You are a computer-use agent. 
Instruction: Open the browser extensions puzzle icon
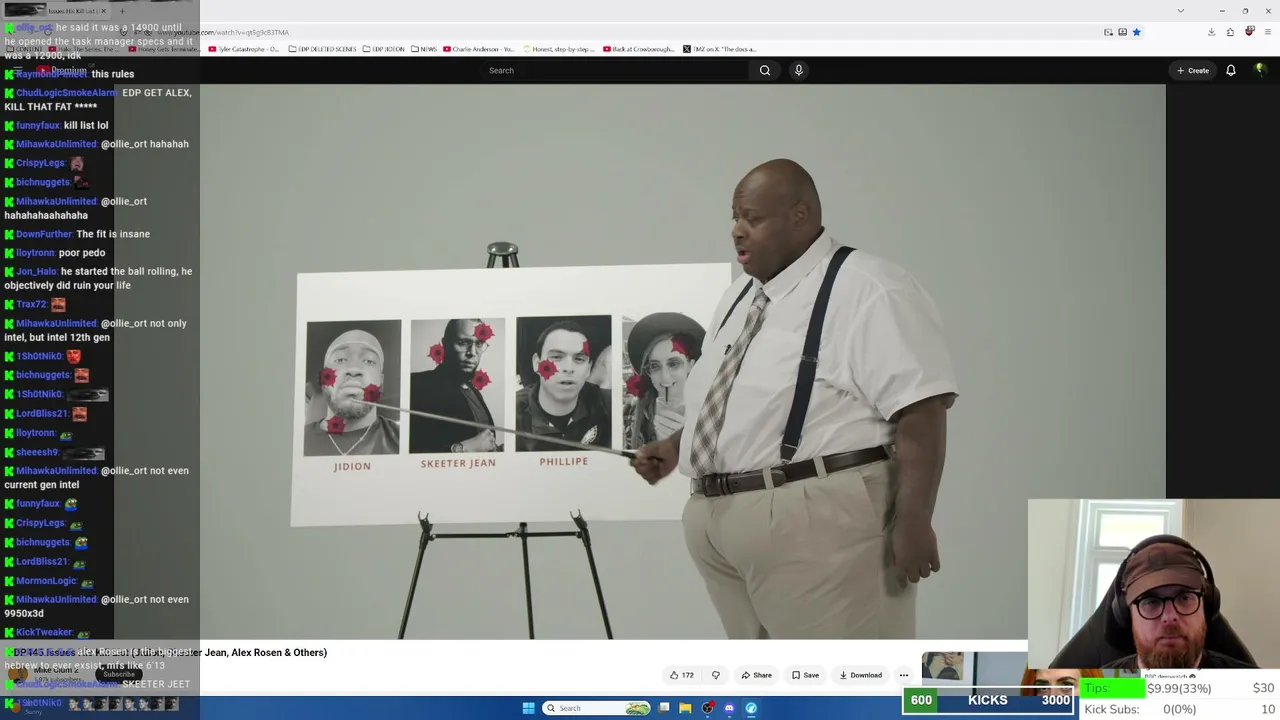coord(1230,32)
